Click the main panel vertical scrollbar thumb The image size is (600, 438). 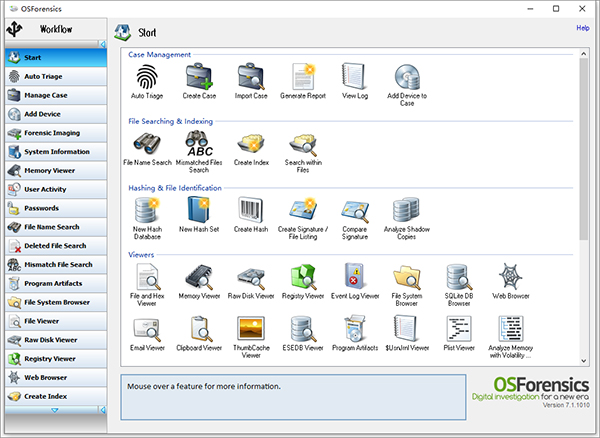(584, 149)
